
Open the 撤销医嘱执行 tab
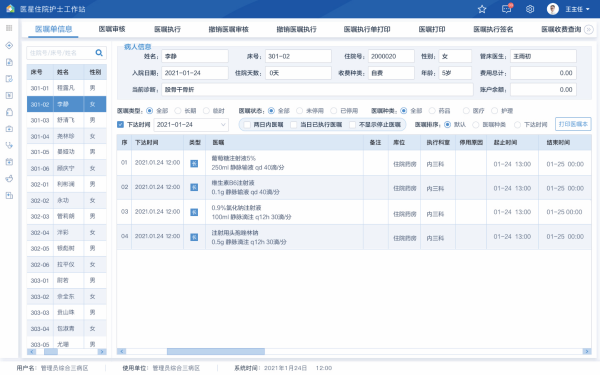(297, 29)
